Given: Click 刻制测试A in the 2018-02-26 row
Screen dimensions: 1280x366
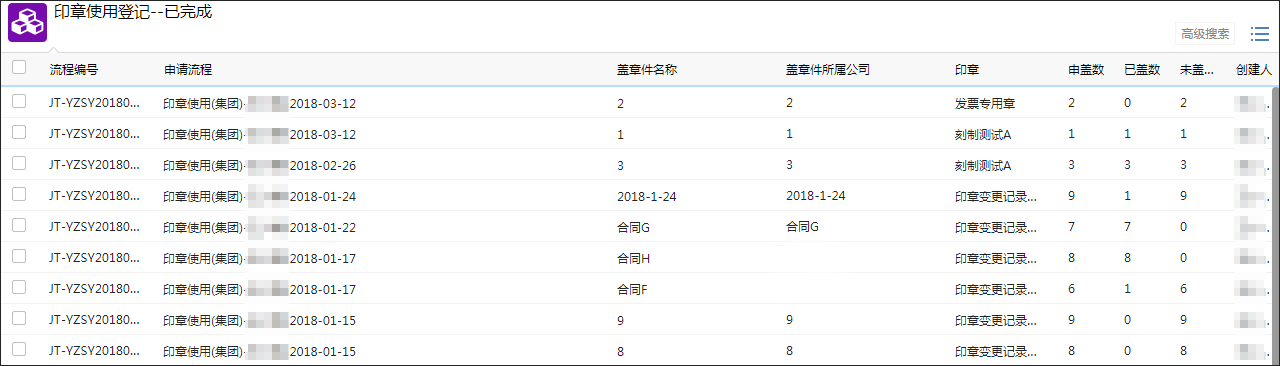Looking at the screenshot, I should pyautogui.click(x=983, y=166).
